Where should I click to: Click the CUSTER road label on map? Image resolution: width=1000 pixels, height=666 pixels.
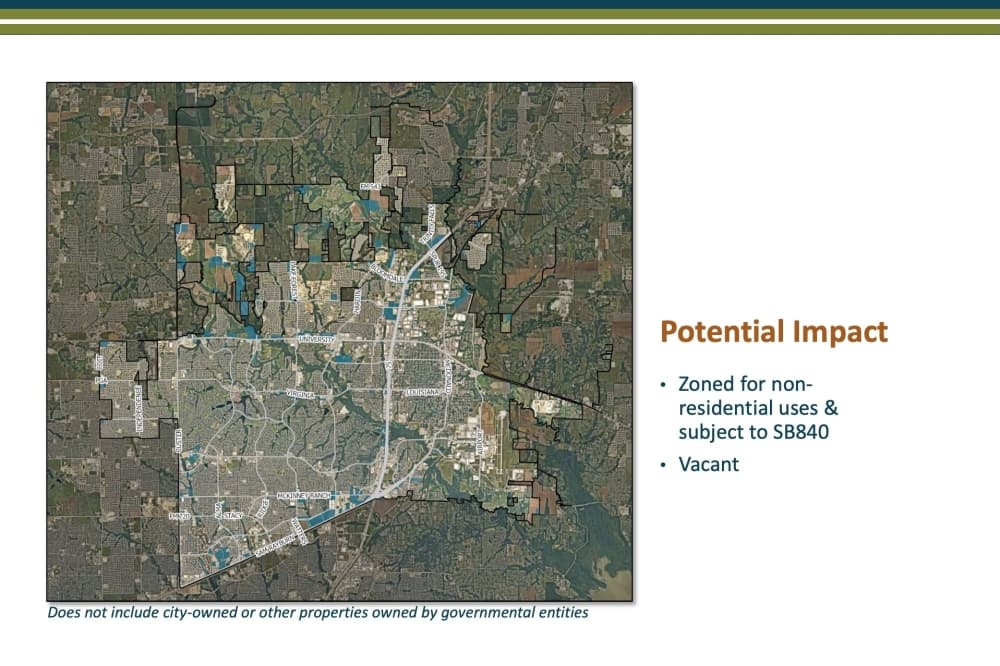[x=179, y=441]
